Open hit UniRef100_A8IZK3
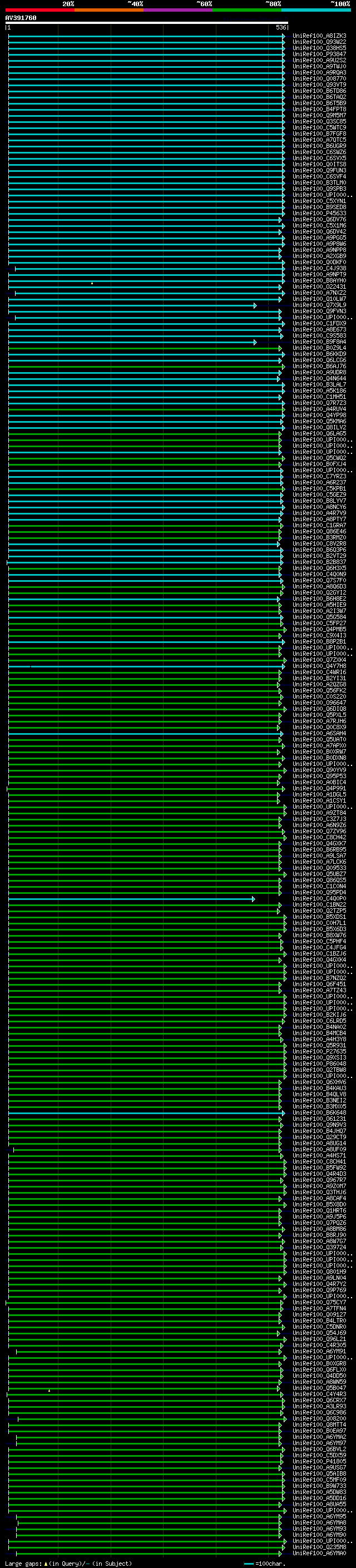 tap(319, 36)
